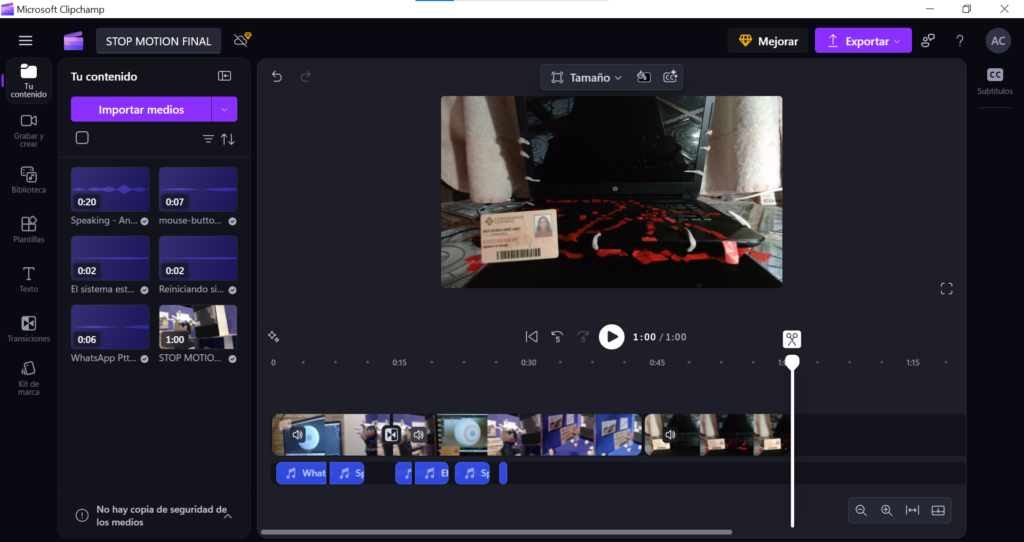Click the Exportar button
This screenshot has width=1024, height=542.
862,41
